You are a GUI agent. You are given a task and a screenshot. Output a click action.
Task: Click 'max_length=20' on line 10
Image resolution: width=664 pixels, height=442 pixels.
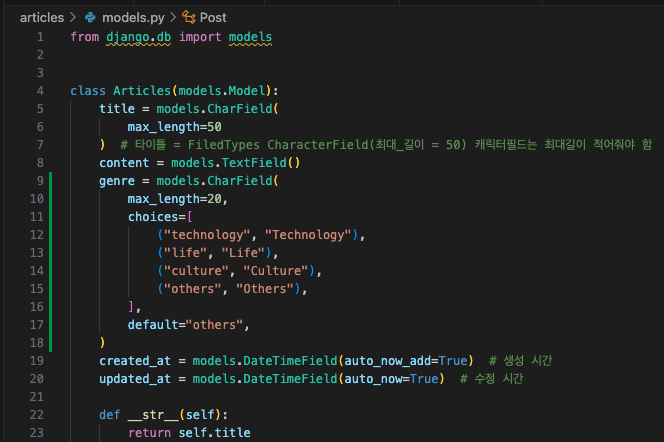tap(174, 199)
